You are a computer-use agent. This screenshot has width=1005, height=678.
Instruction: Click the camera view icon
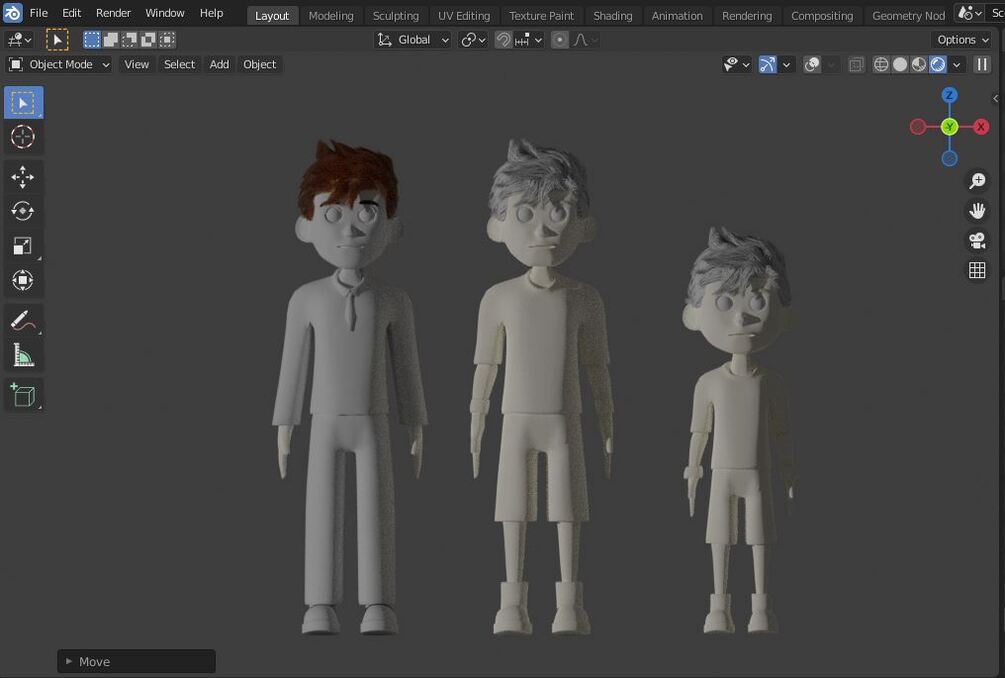pos(977,240)
